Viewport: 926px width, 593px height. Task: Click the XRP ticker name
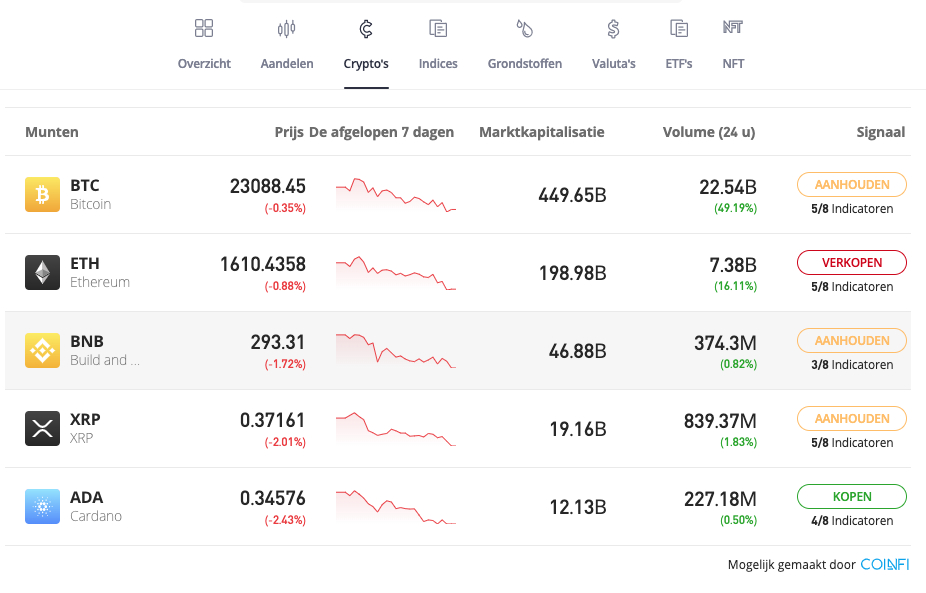85,419
